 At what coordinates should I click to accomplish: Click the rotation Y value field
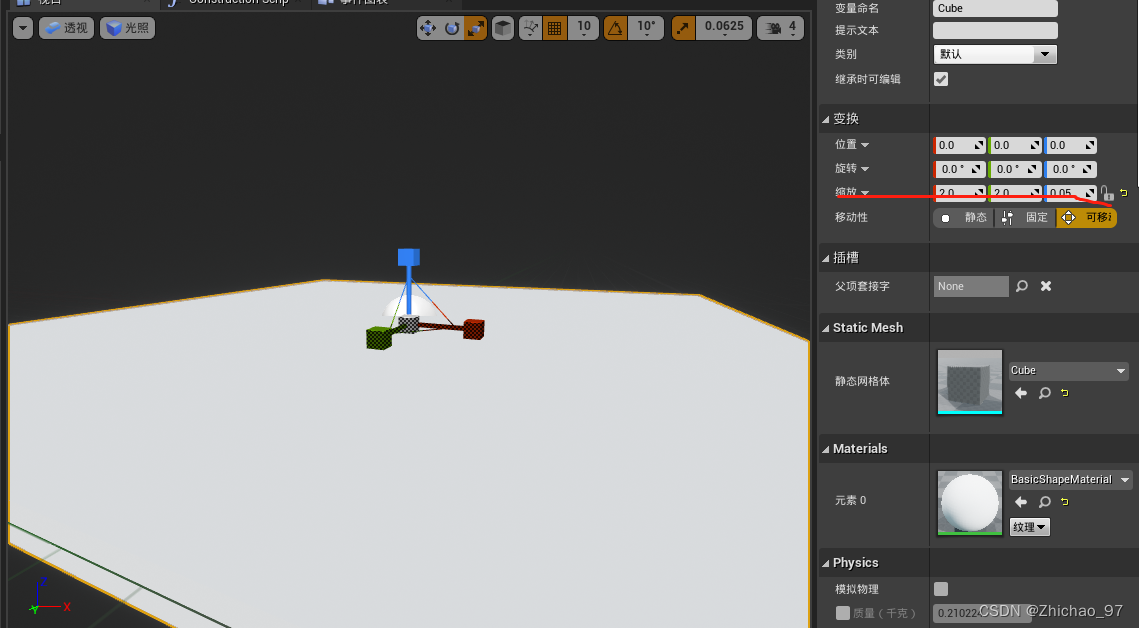(x=1015, y=169)
